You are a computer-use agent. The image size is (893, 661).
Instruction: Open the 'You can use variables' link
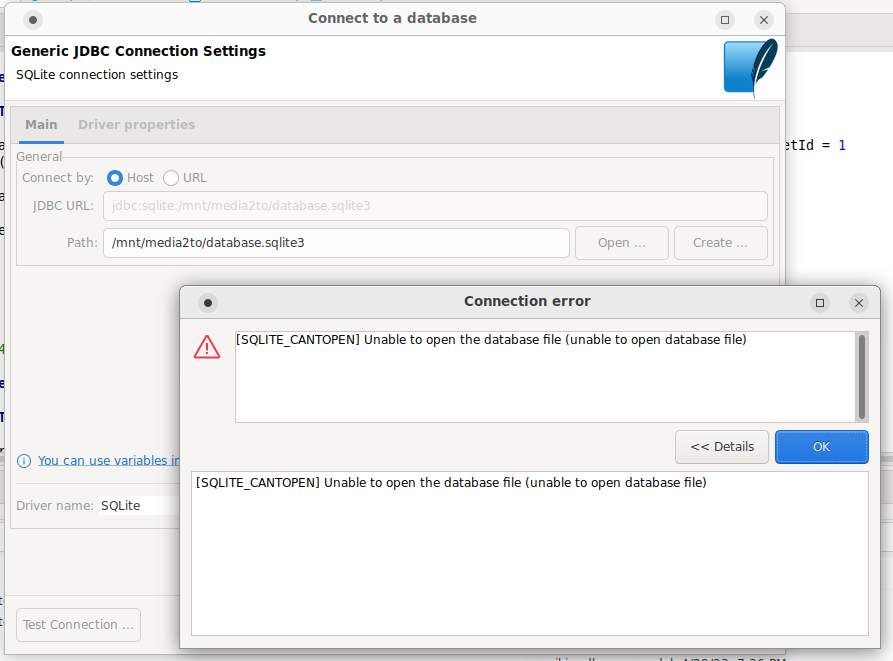103,460
